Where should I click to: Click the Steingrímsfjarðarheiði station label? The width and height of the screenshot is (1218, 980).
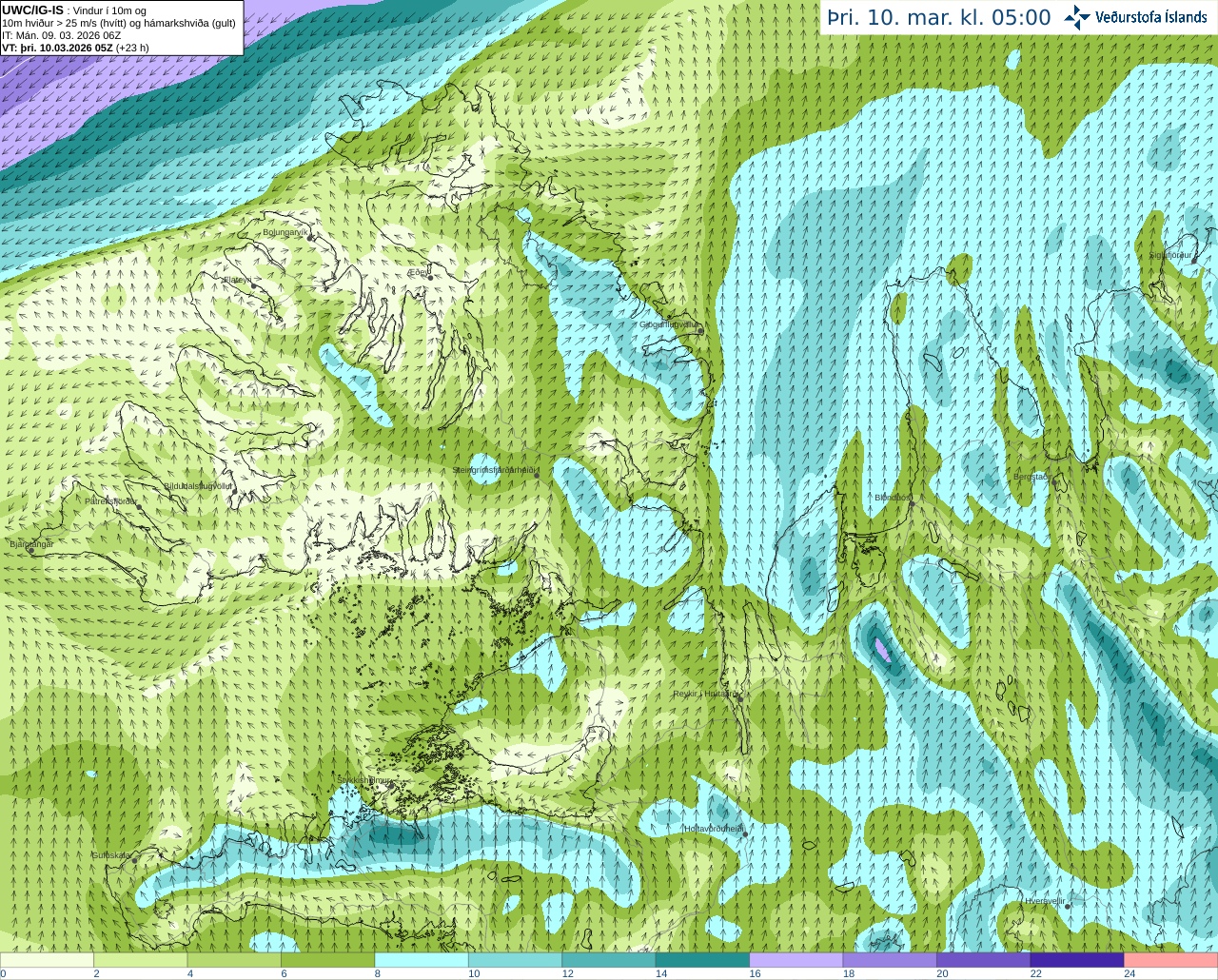493,470
